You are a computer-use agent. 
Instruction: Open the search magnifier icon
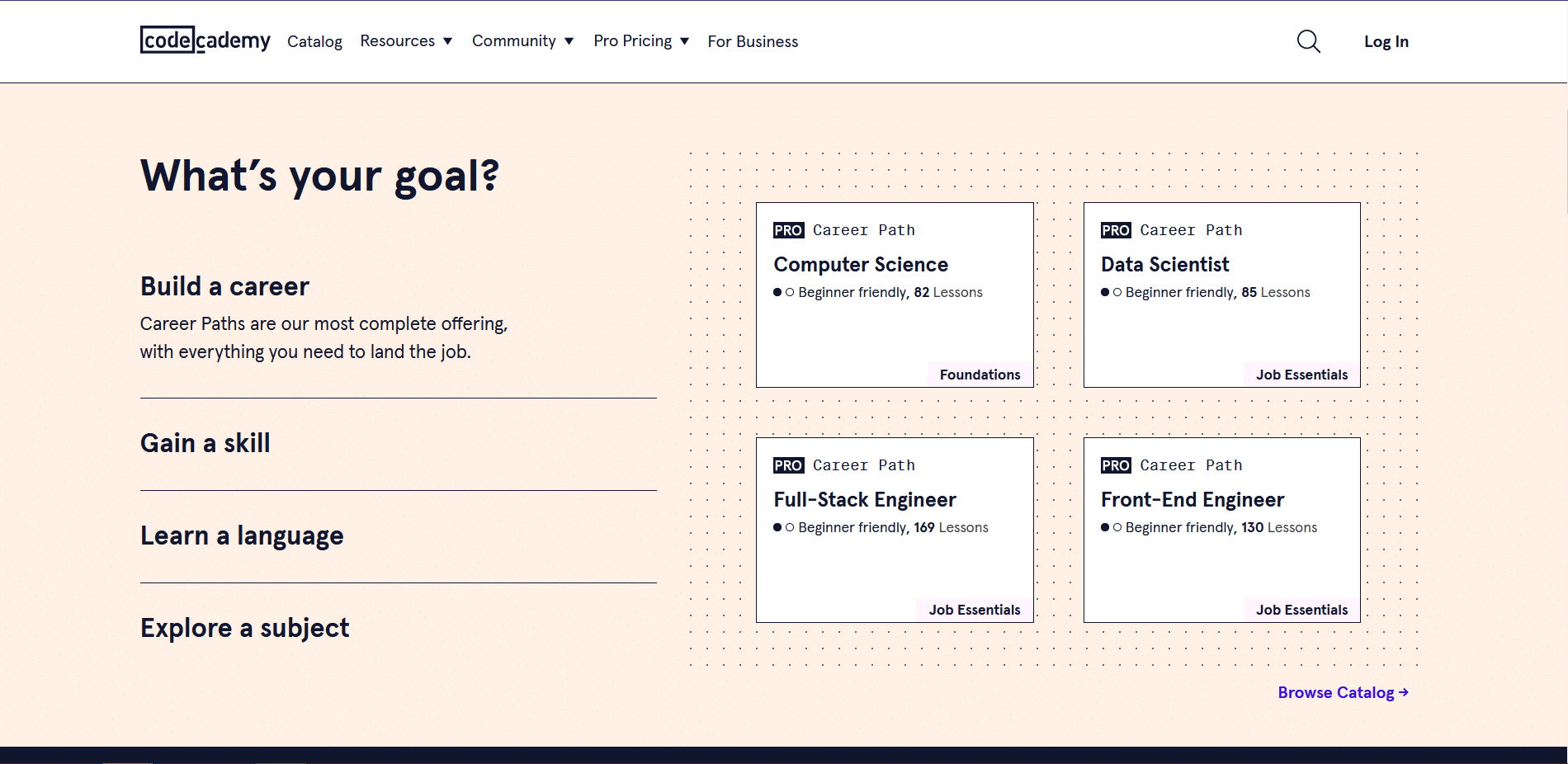(x=1308, y=41)
